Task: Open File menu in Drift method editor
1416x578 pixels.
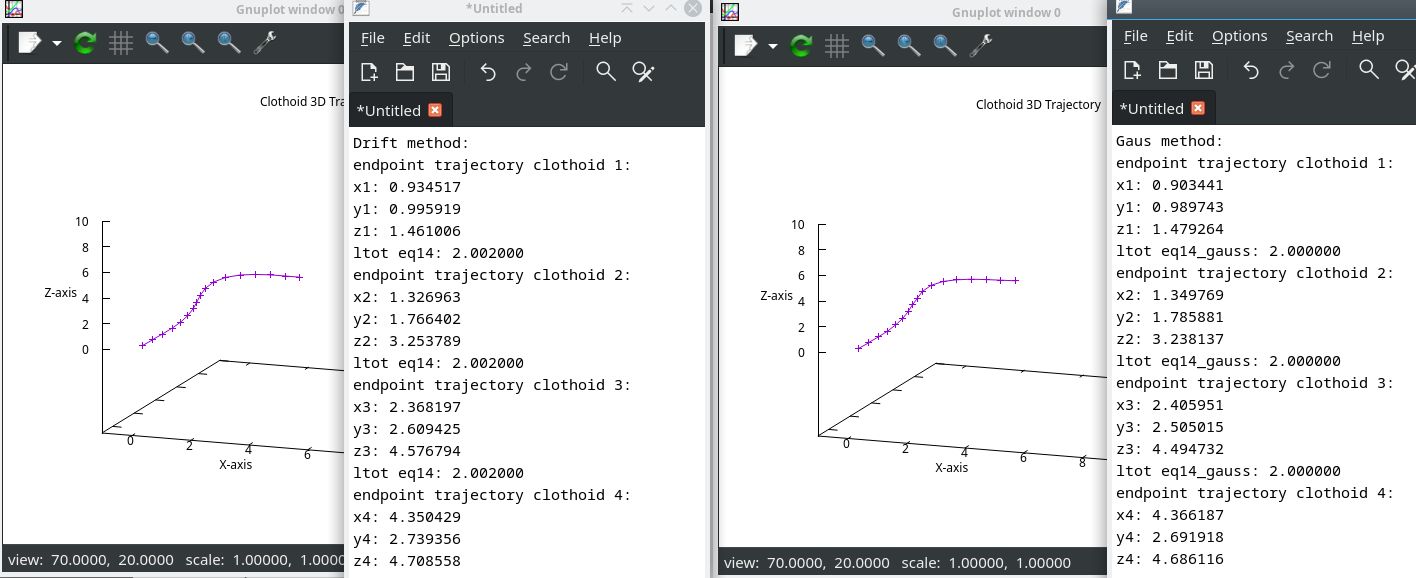Action: 373,38
